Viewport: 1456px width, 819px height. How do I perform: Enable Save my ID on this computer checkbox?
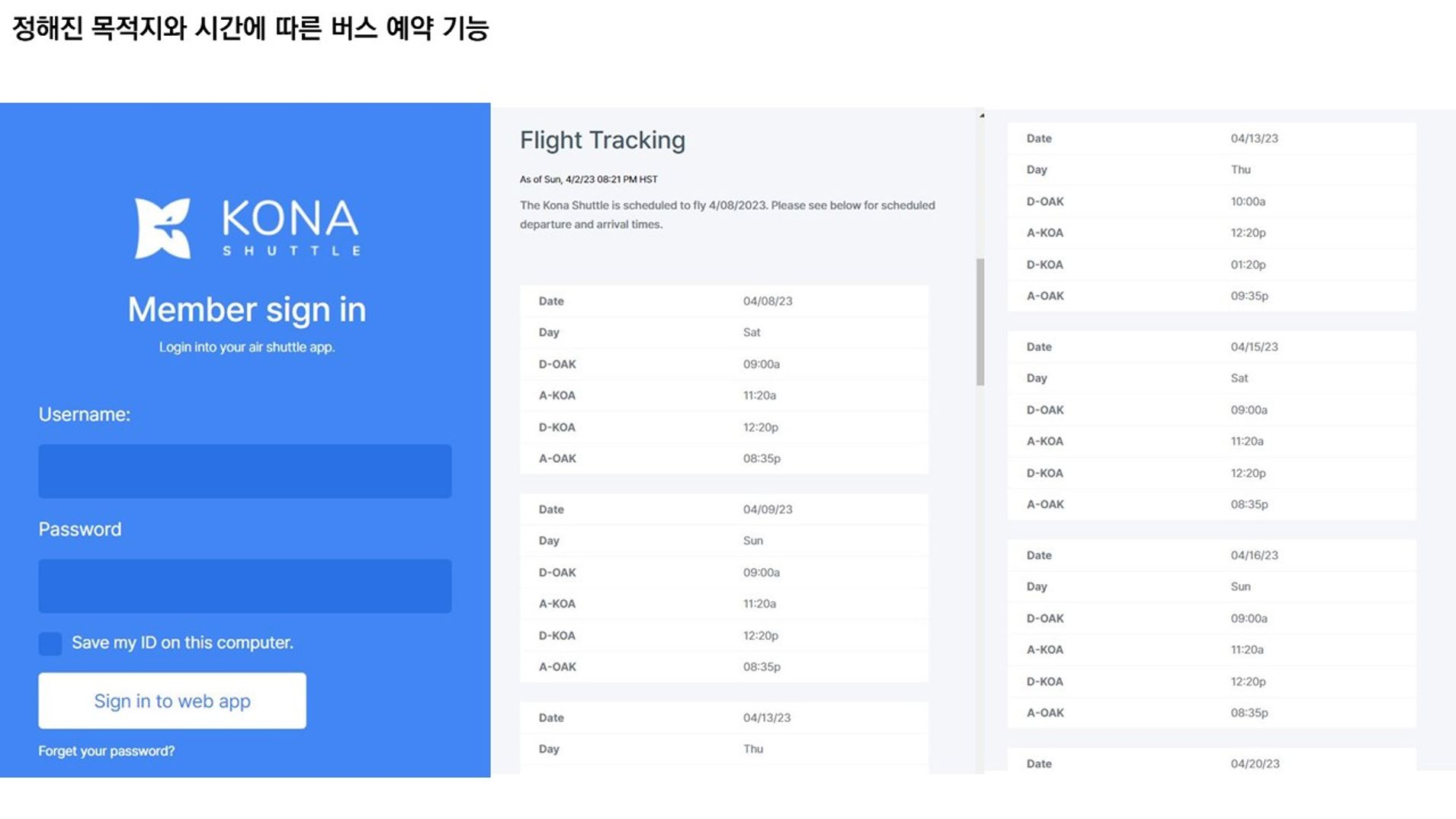pos(50,644)
